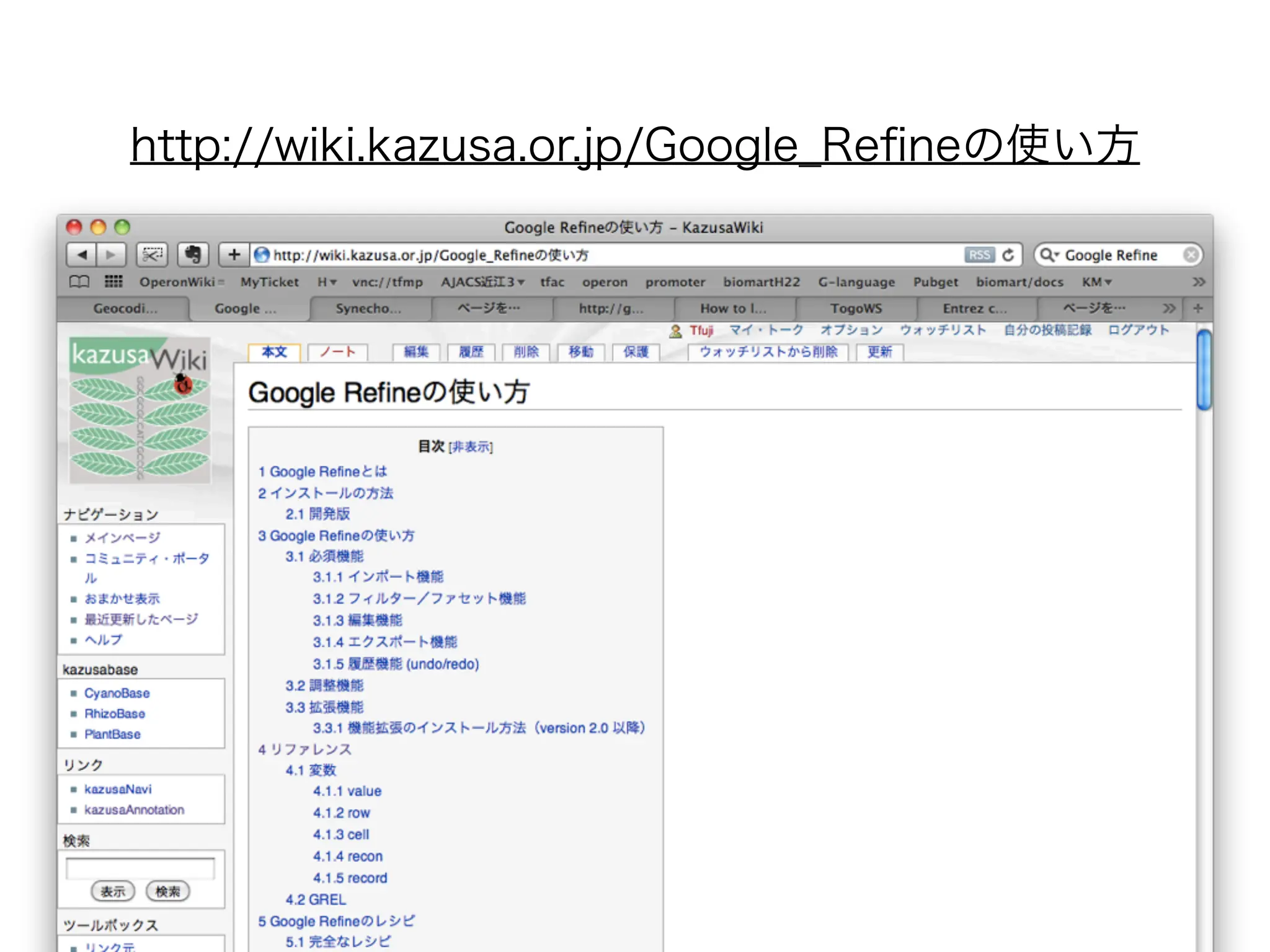The image size is (1270, 952).
Task: Open the 保護 protect tab
Action: click(636, 352)
